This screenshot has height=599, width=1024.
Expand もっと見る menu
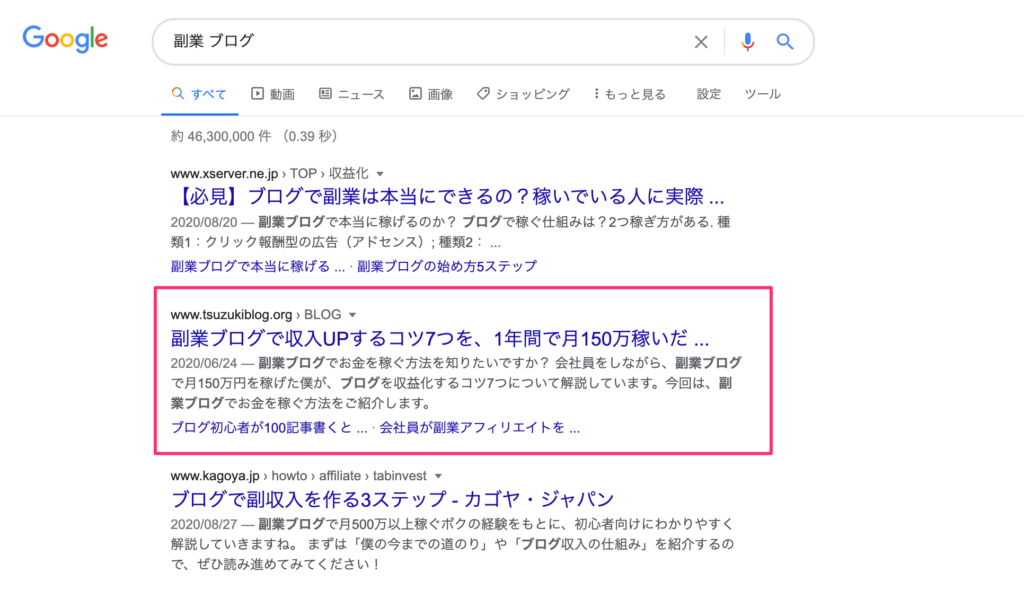[630, 94]
